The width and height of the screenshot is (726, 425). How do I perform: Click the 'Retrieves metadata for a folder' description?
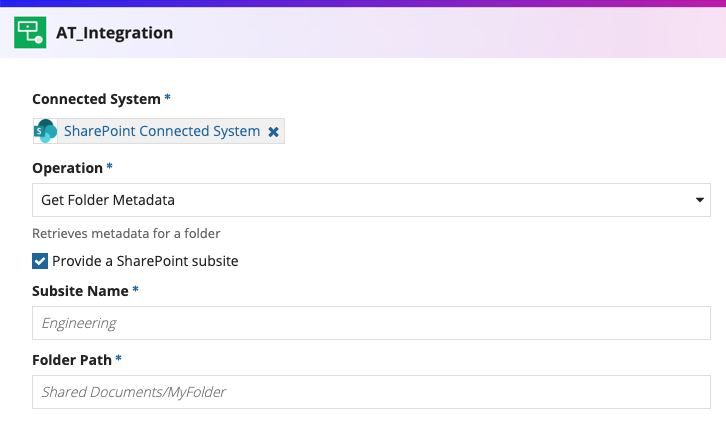pyautogui.click(x=126, y=233)
